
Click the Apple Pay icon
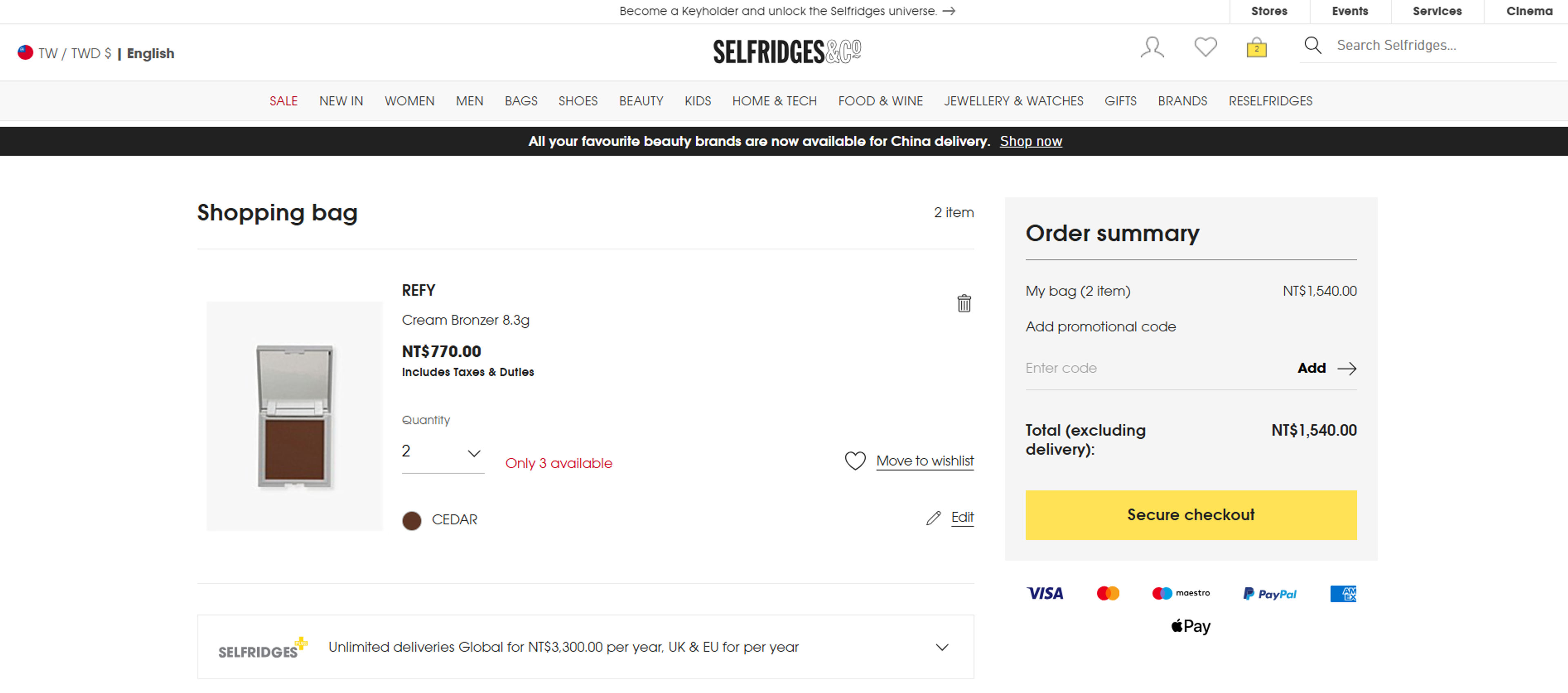click(1190, 626)
